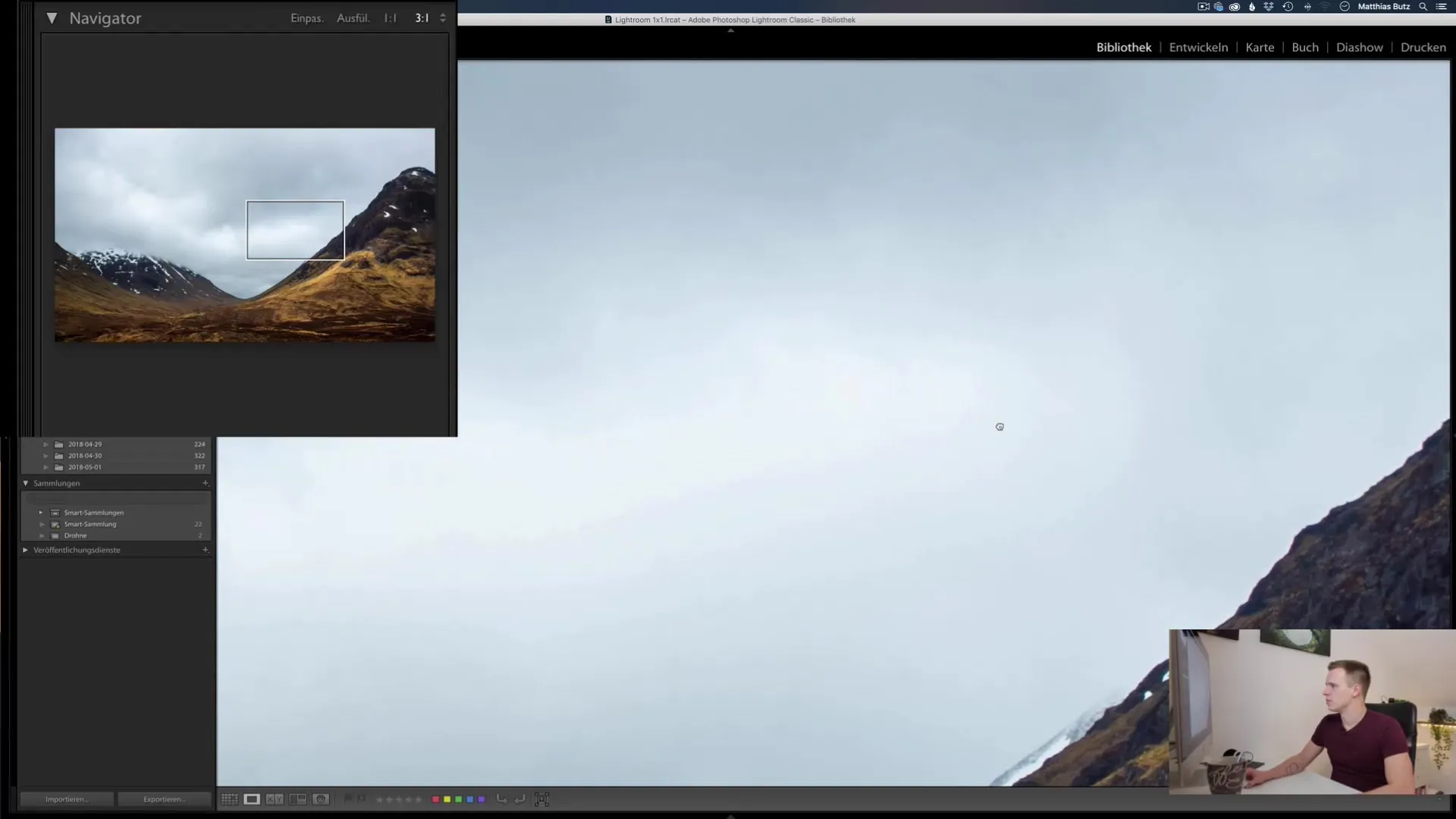
Task: Set Navigator zoom to 1:1
Action: click(391, 18)
